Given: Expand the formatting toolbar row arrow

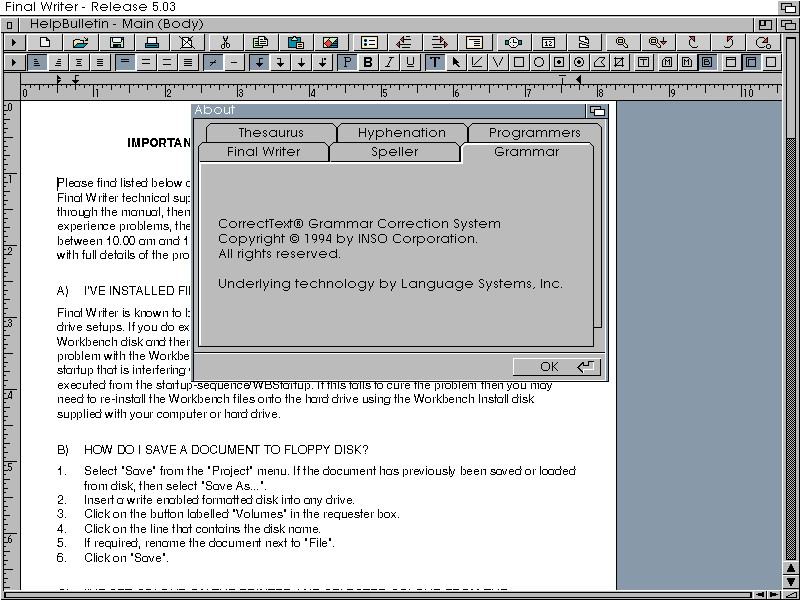Looking at the screenshot, I should point(14,62).
